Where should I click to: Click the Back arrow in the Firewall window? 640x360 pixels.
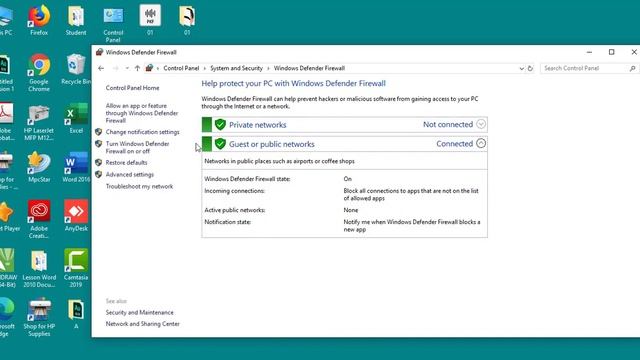101,68
